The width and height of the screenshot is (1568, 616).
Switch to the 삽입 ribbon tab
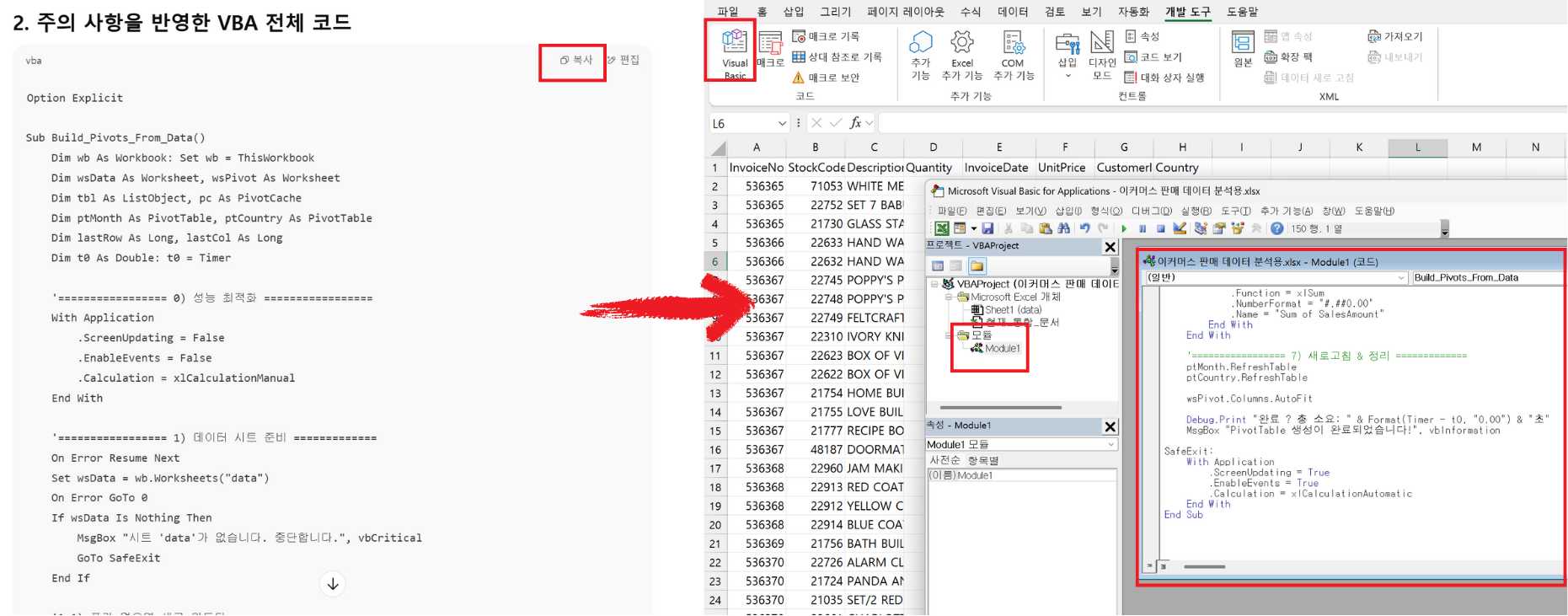[794, 11]
